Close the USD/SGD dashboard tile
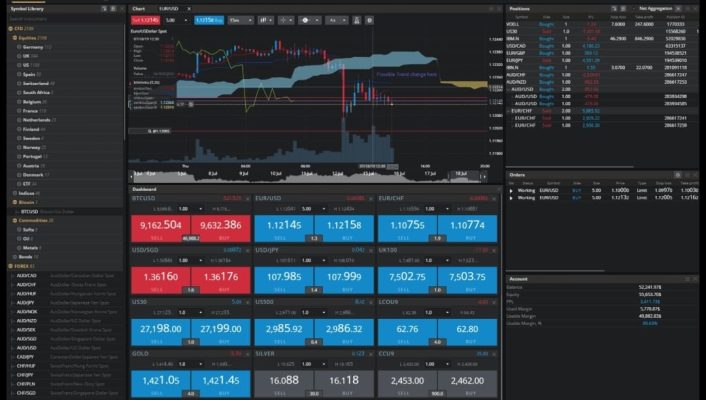Screen dimensions: 706x400 247,250
